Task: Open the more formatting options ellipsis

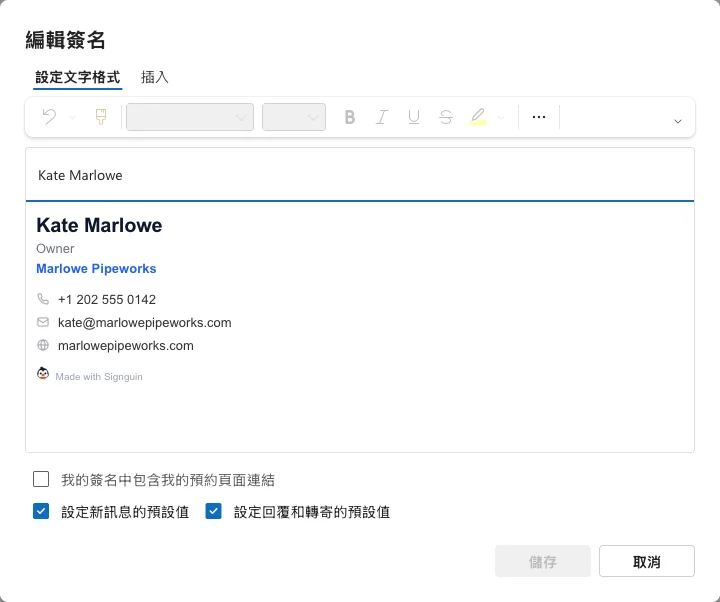Action: click(539, 117)
